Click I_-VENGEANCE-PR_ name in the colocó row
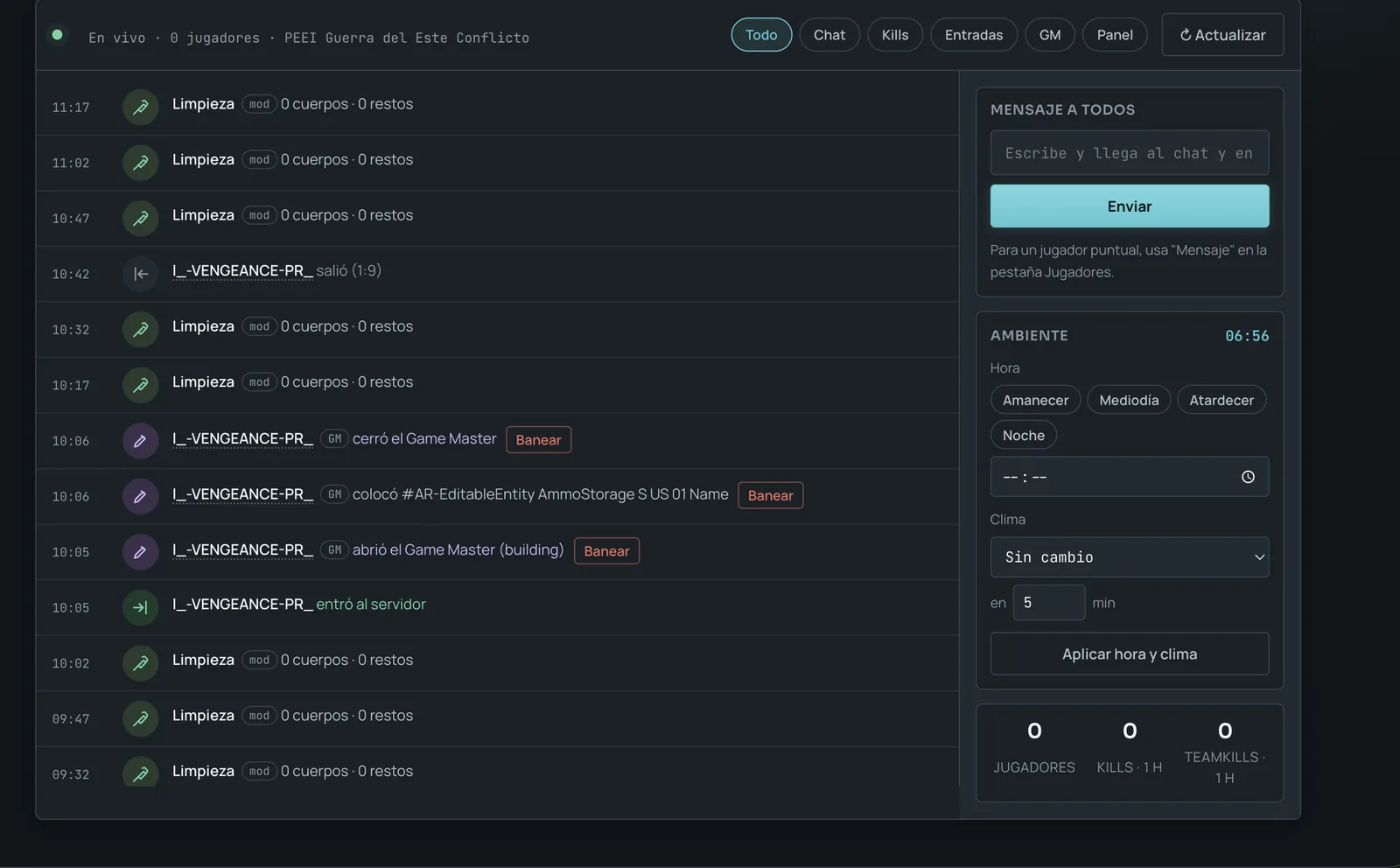This screenshot has height=868, width=1400. (242, 494)
